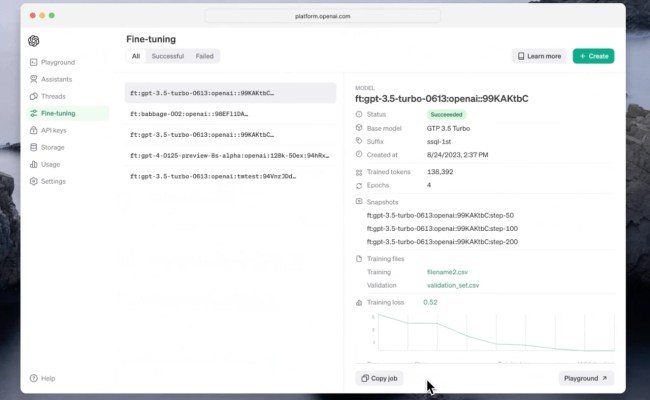Click the Snapshots section icon
Image resolution: width=650 pixels, height=400 pixels.
coord(359,201)
